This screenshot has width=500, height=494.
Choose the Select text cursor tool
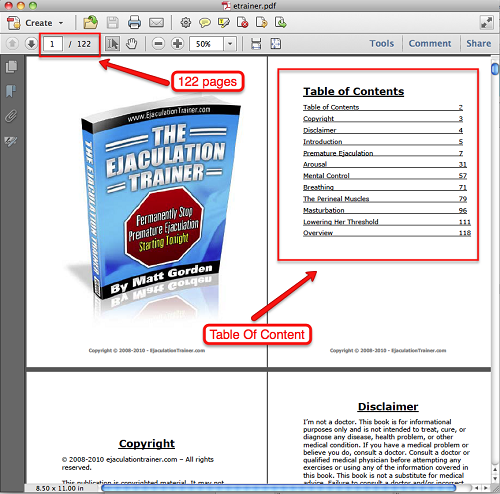pos(112,44)
